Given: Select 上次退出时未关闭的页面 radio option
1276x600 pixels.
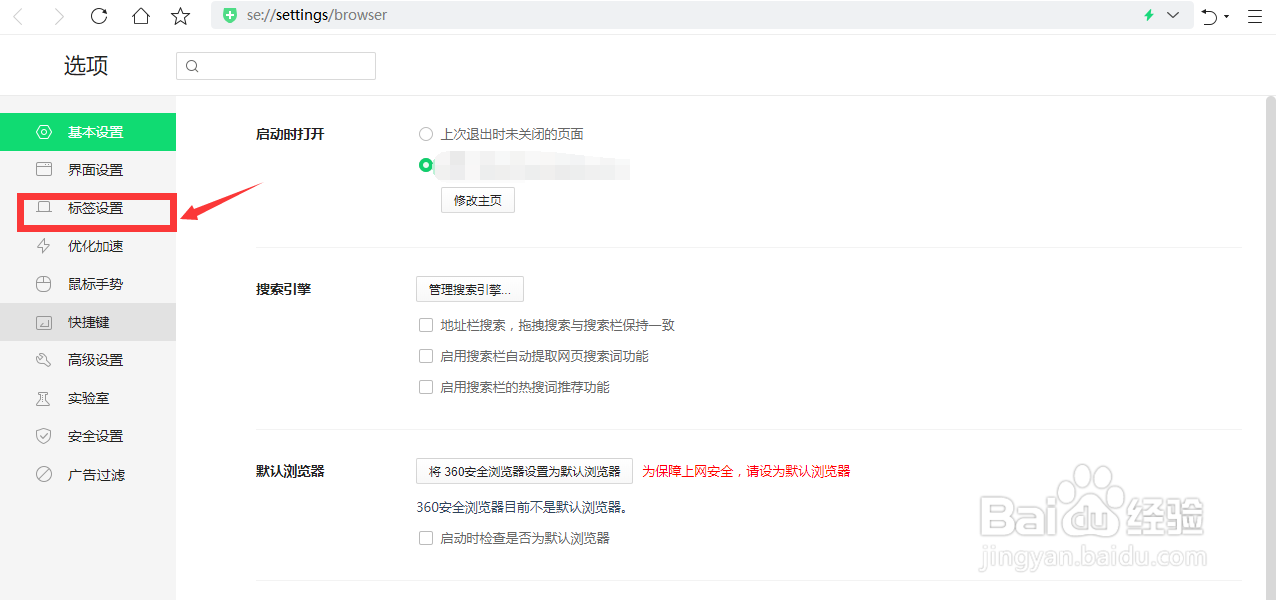Looking at the screenshot, I should click(x=426, y=134).
